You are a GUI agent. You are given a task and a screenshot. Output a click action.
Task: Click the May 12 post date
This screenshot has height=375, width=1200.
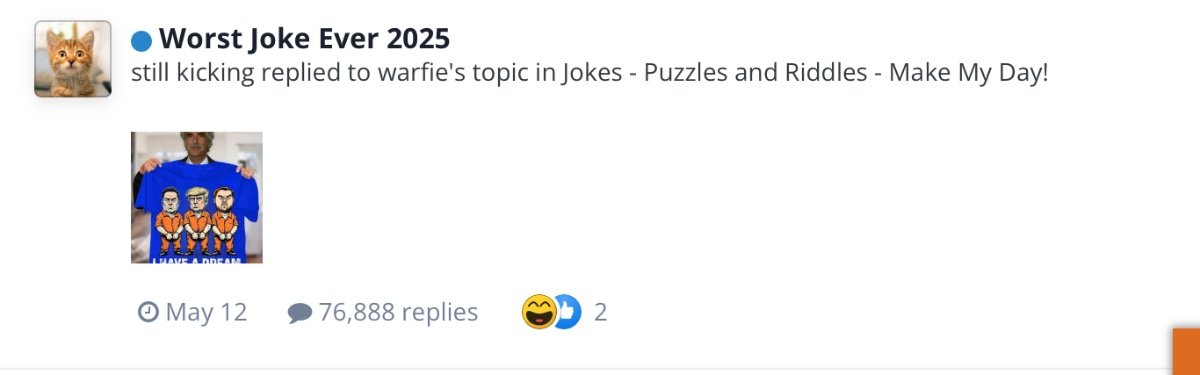[x=206, y=313]
